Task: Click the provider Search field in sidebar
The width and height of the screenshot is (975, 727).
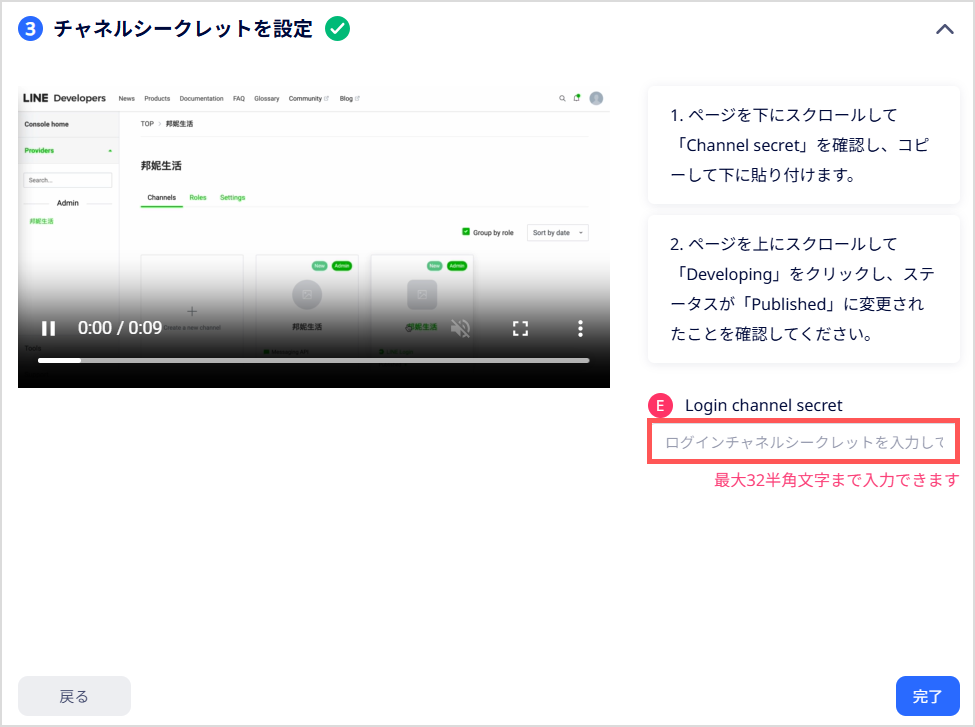Action: [68, 180]
